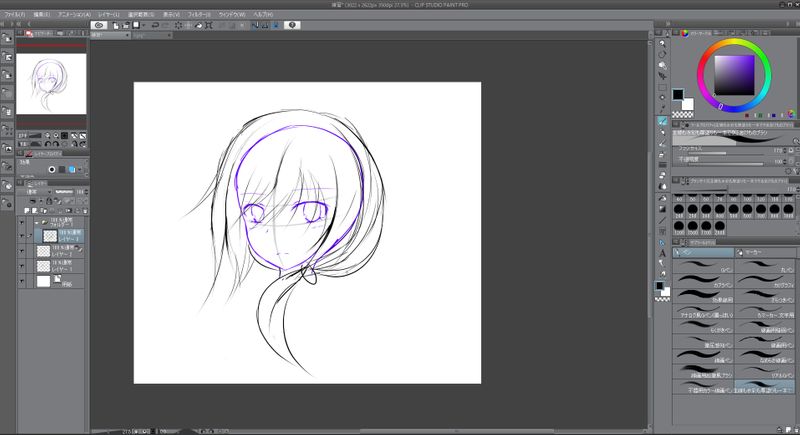Screen dimensions: 800x435
Task: Hide layer 2 using its eye icon
Action: (x=22, y=250)
